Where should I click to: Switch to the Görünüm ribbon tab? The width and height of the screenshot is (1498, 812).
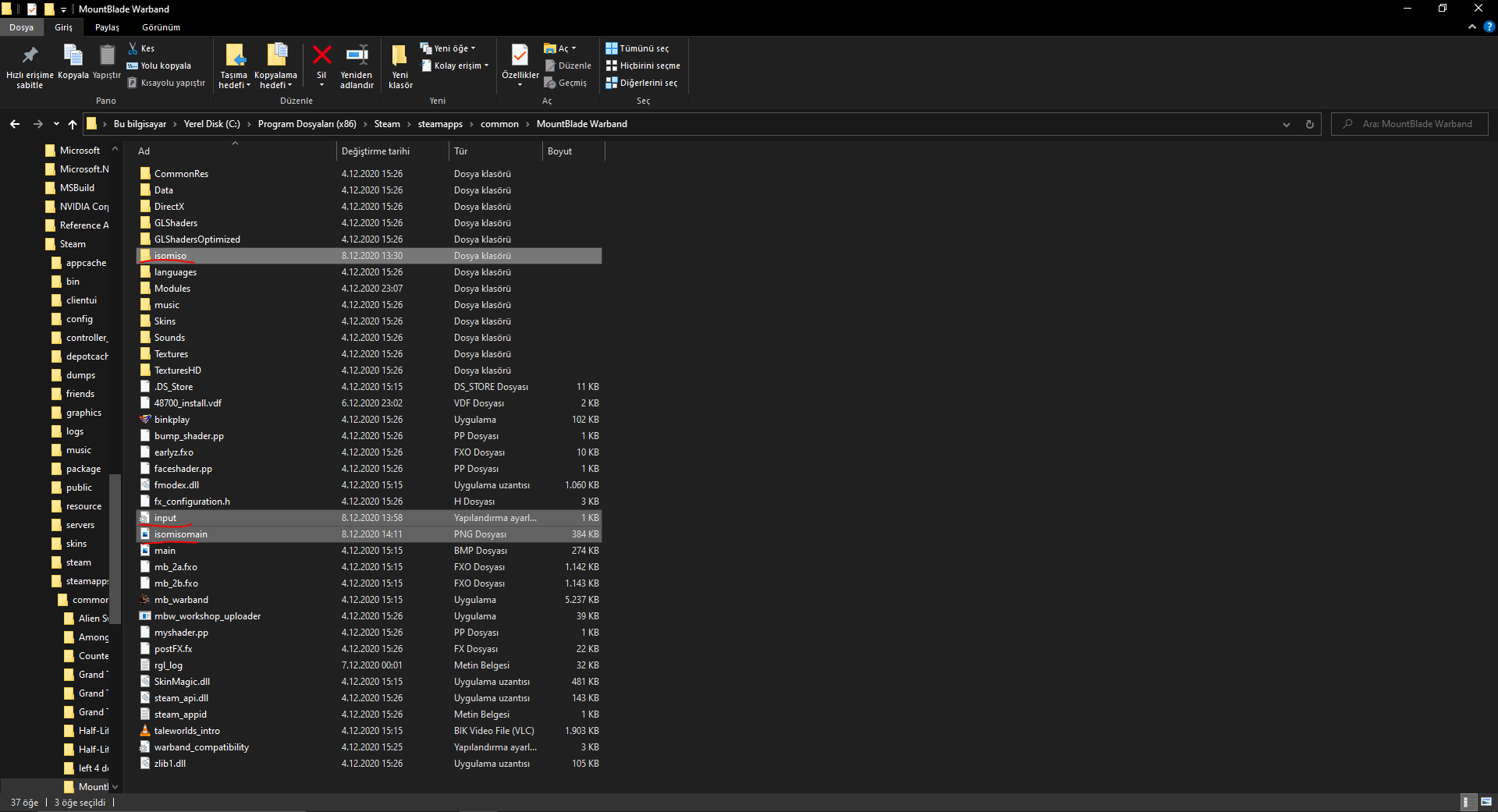pos(161,27)
